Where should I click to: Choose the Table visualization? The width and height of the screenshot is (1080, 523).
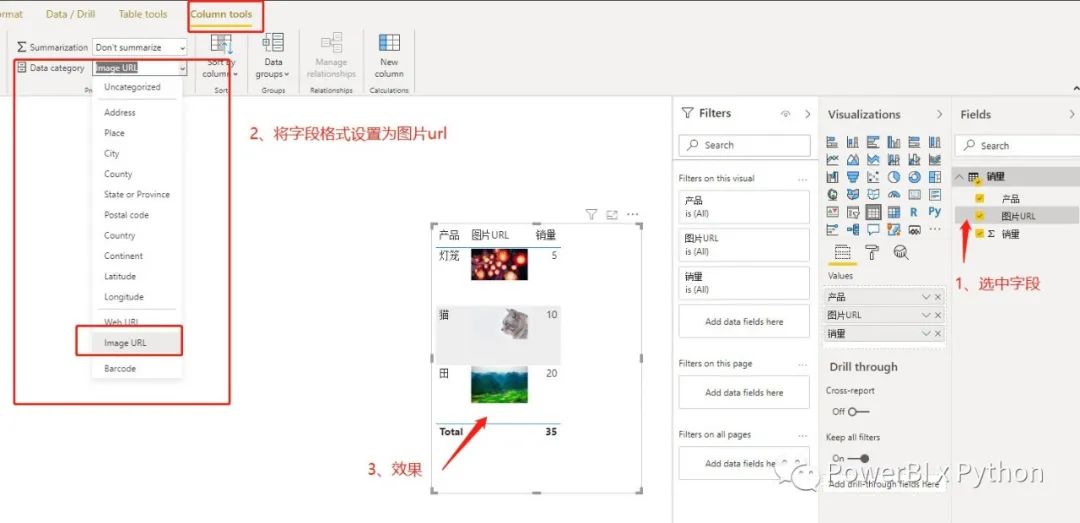tap(873, 212)
